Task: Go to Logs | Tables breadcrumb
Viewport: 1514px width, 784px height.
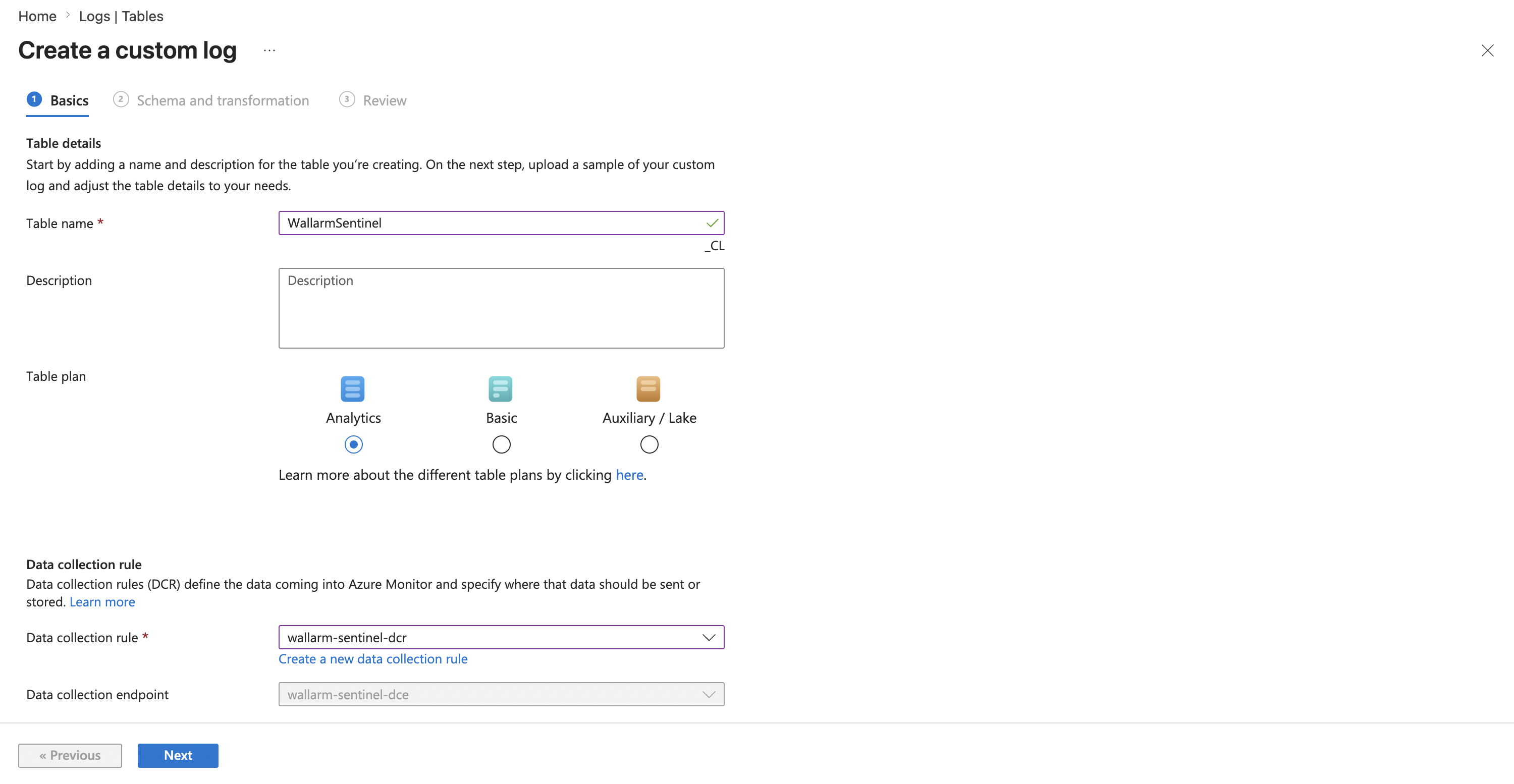Action: tap(121, 16)
